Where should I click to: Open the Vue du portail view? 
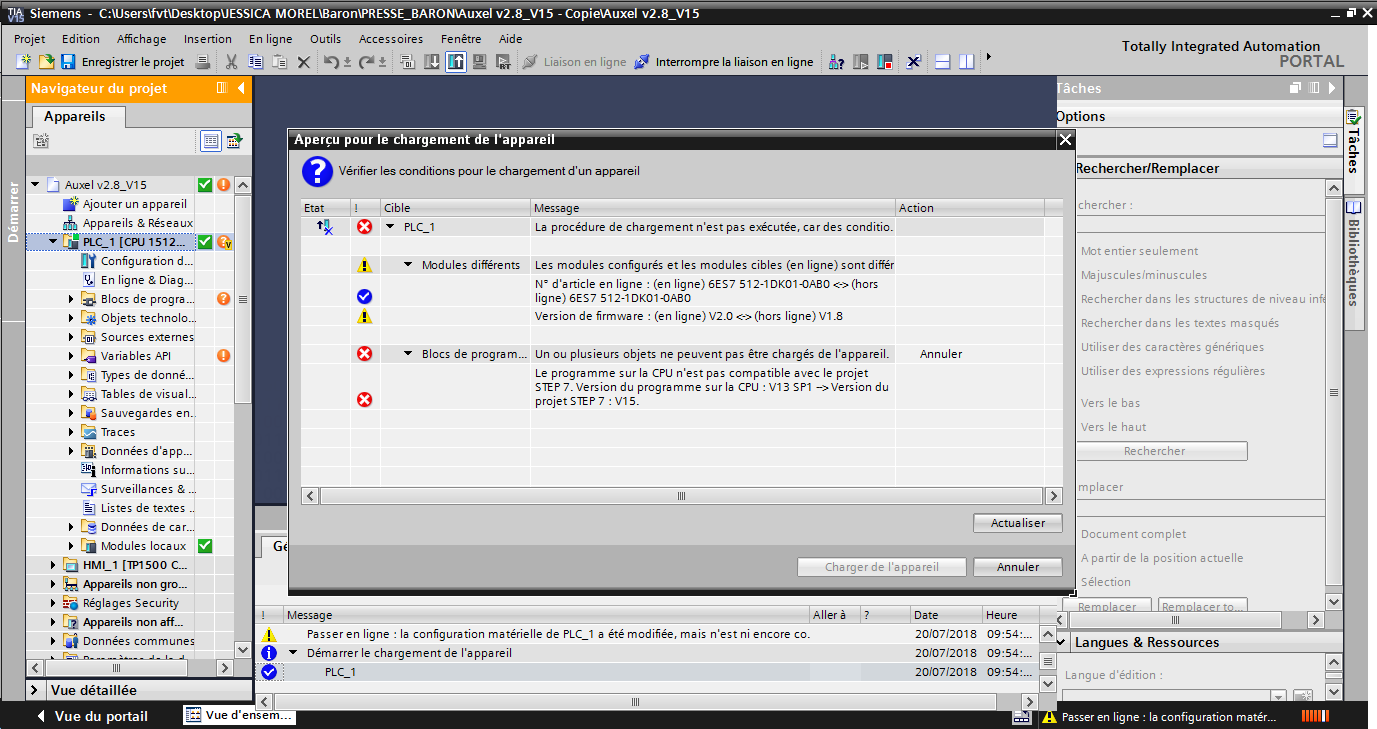click(x=100, y=716)
